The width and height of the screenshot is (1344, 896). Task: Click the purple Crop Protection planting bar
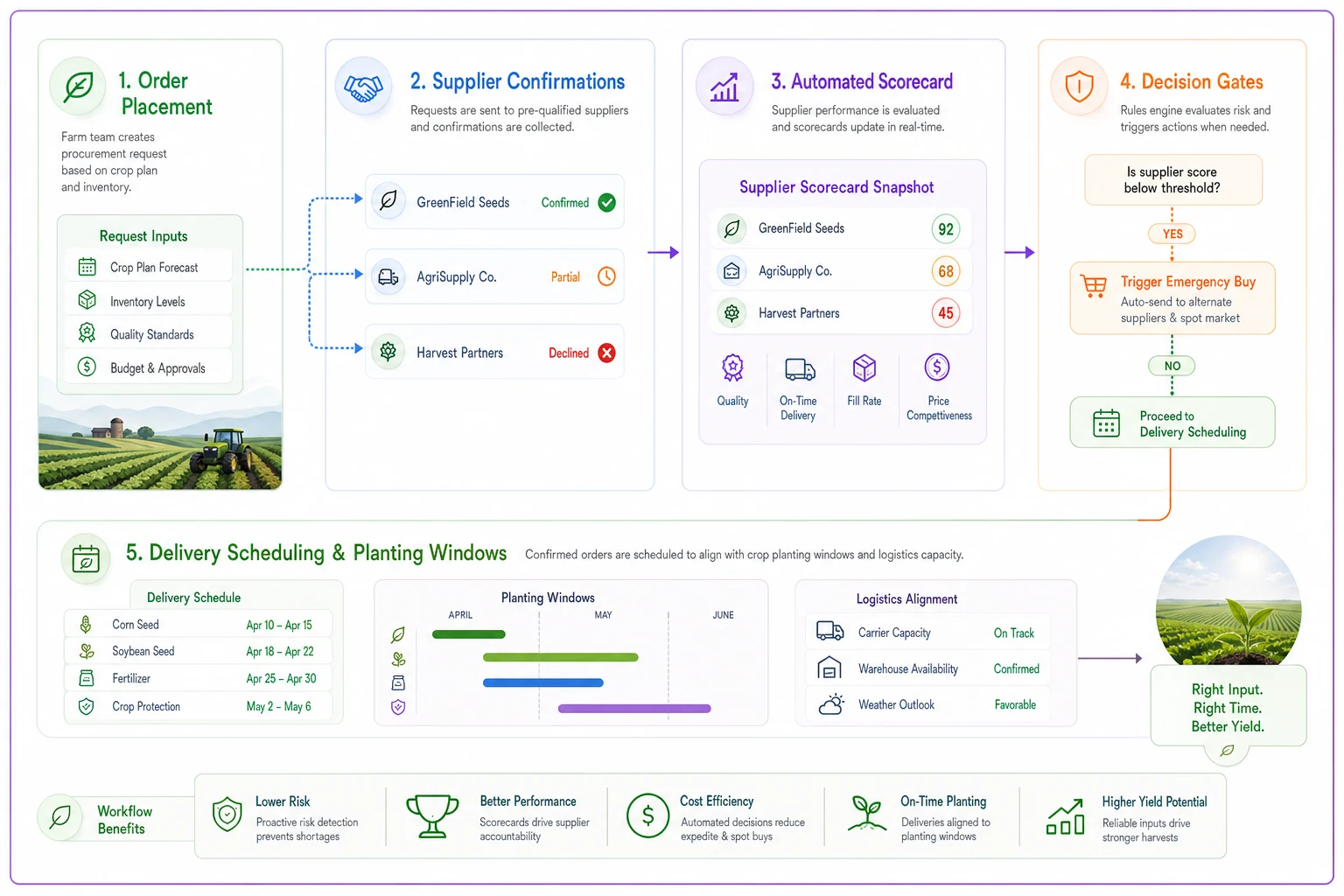(x=634, y=709)
